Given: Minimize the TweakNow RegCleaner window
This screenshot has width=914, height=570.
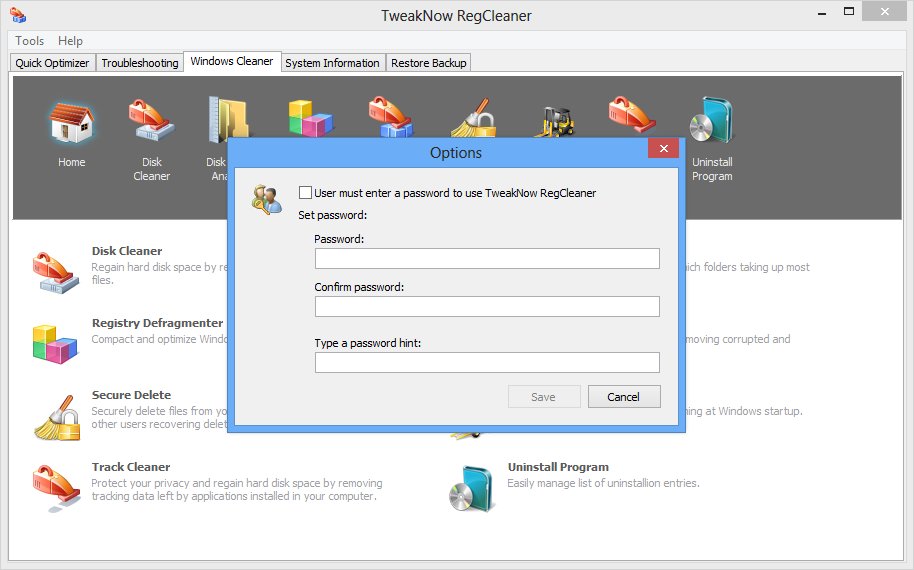Looking at the screenshot, I should tap(822, 13).
